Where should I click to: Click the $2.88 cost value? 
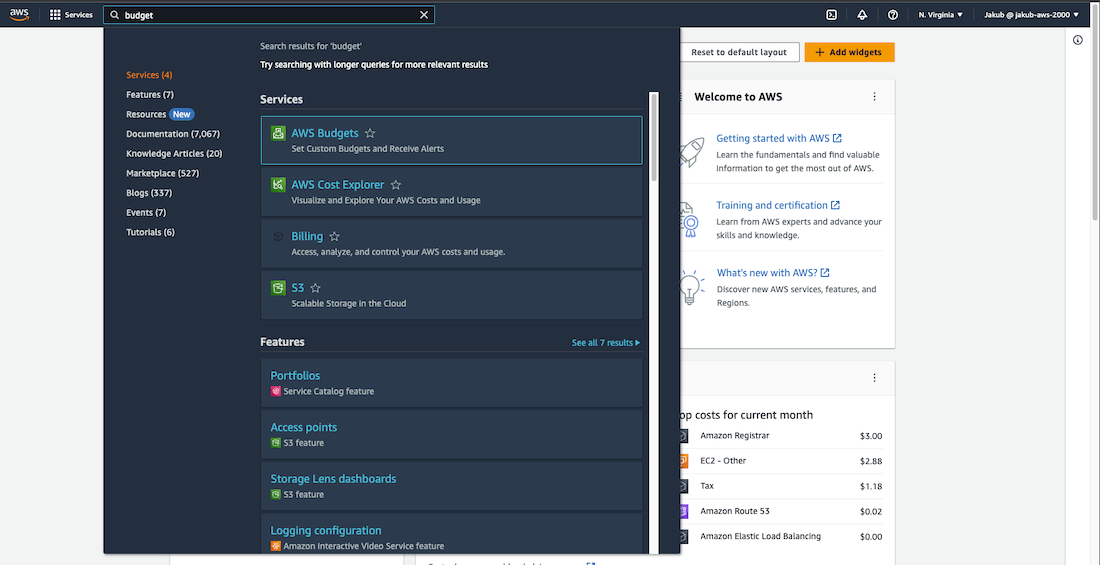(871, 462)
